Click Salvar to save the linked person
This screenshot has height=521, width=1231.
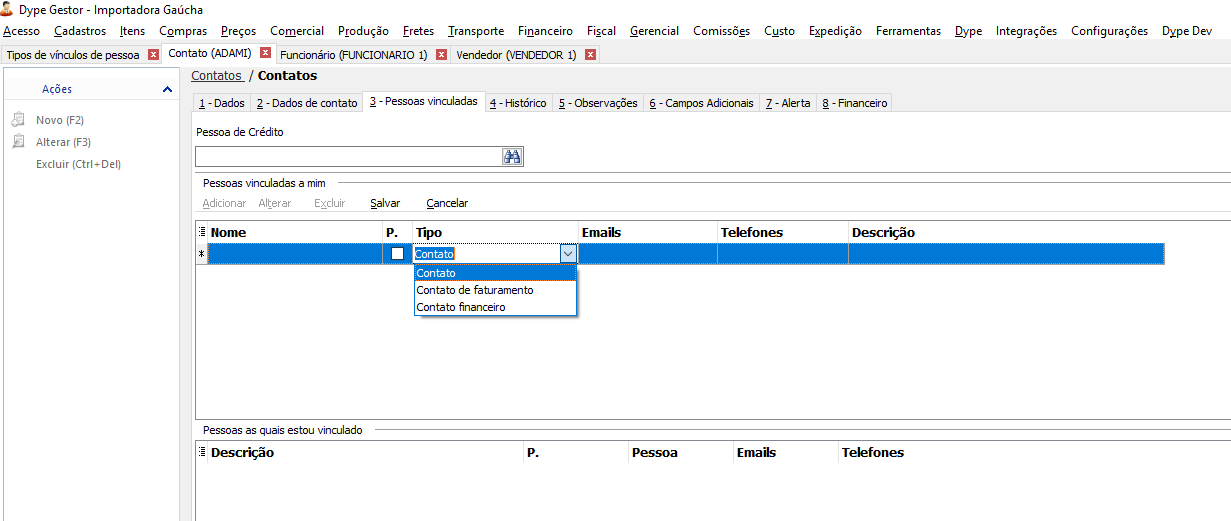[x=385, y=203]
